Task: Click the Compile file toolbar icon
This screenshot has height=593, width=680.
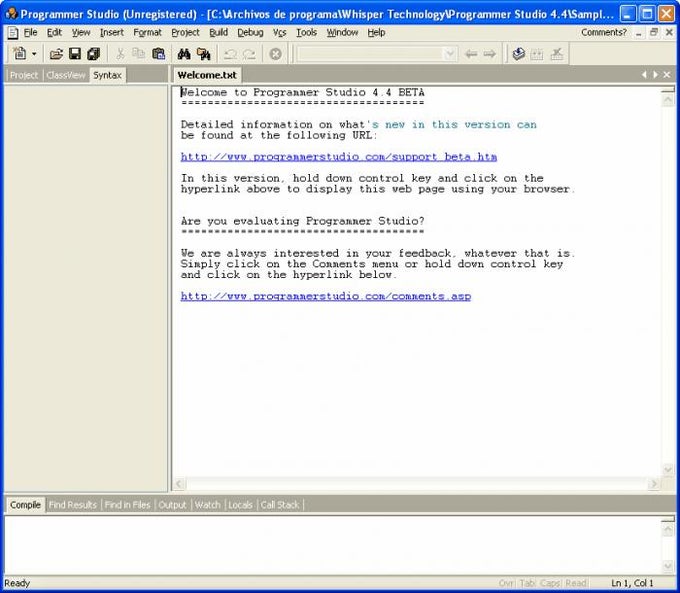Action: coord(518,54)
